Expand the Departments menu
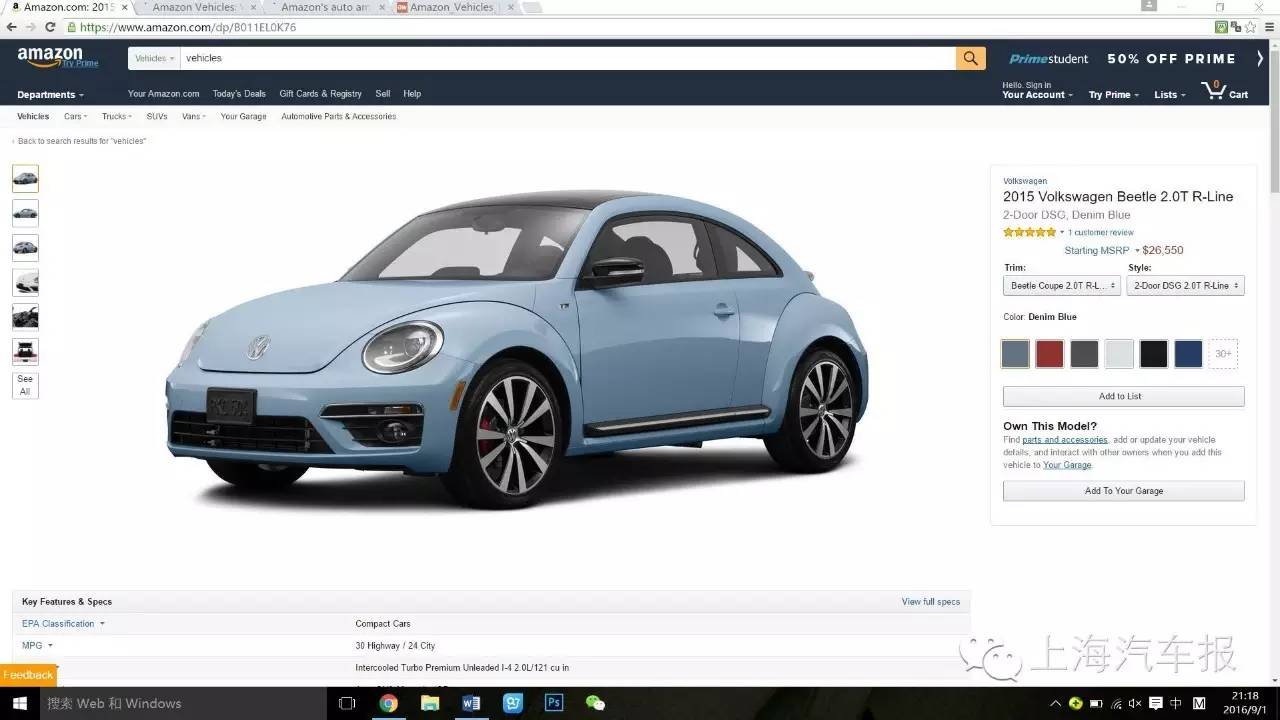 click(50, 95)
